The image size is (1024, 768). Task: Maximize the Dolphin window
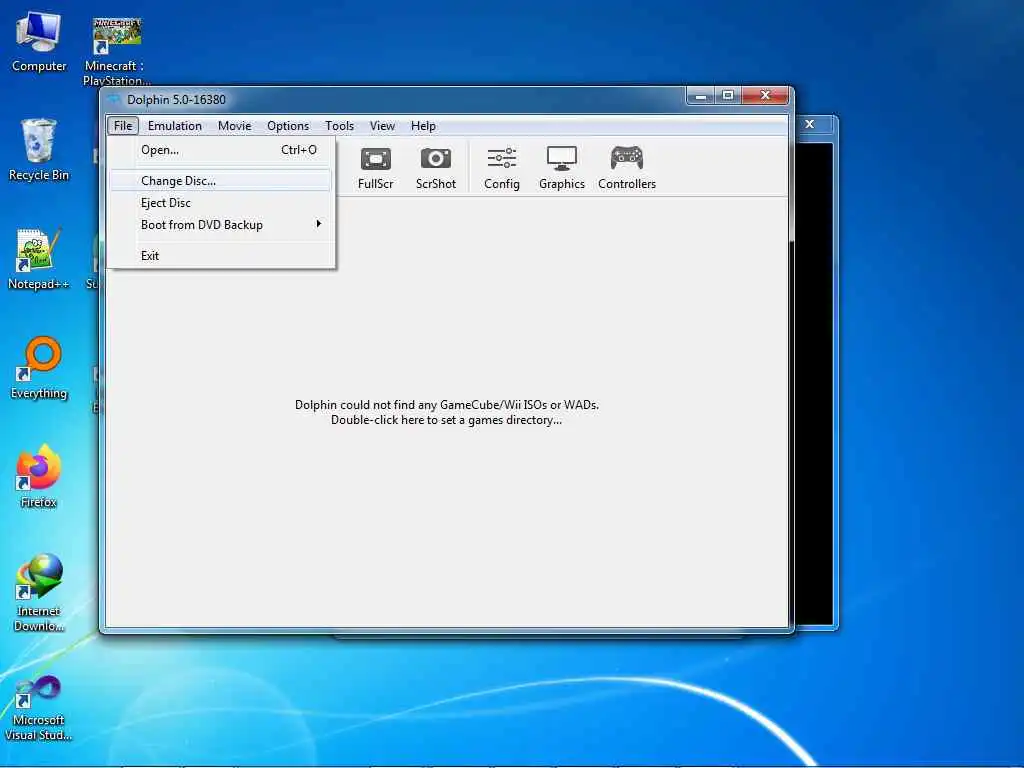[728, 96]
